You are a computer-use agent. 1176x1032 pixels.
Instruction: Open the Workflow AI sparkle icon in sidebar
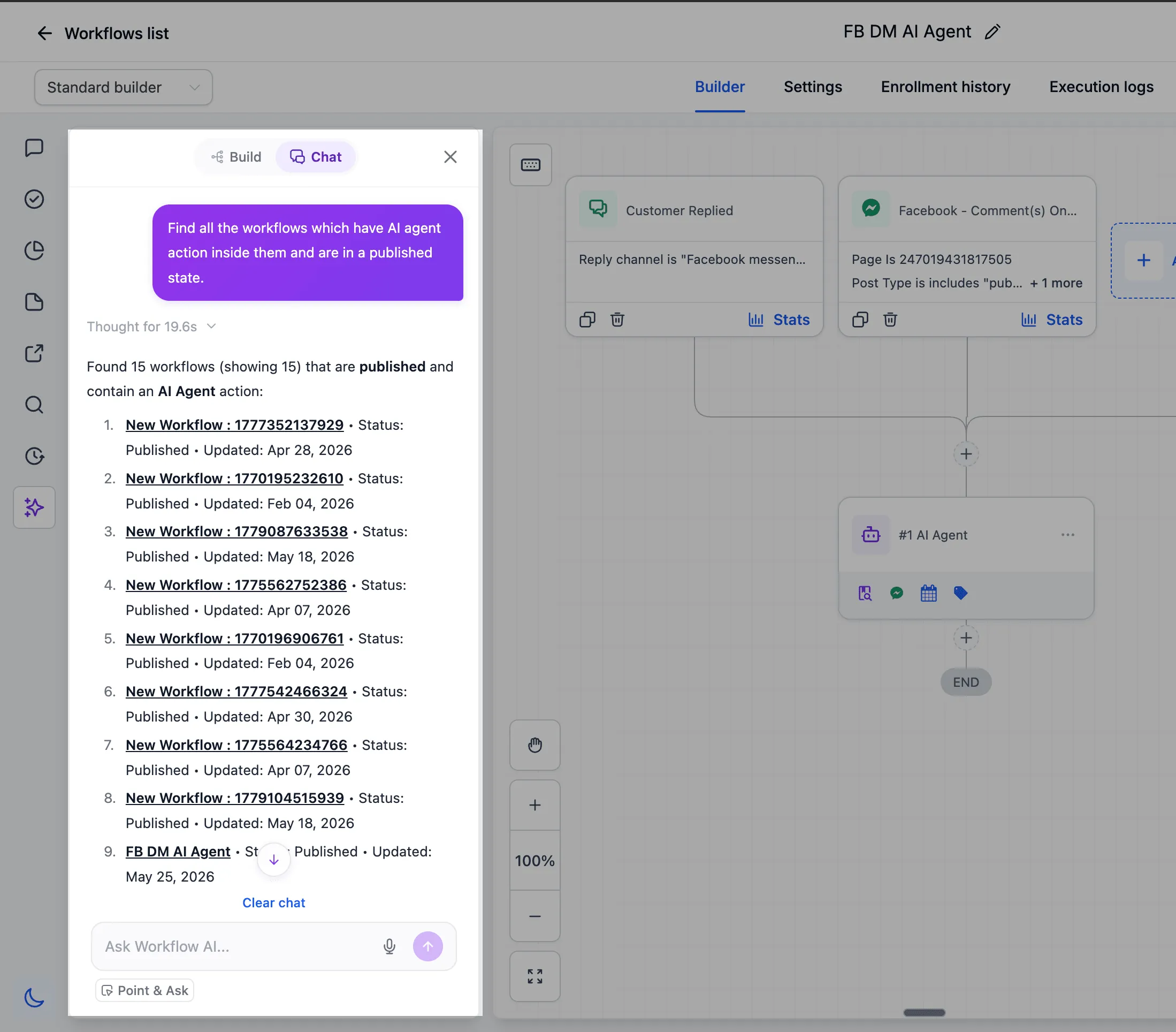click(34, 507)
